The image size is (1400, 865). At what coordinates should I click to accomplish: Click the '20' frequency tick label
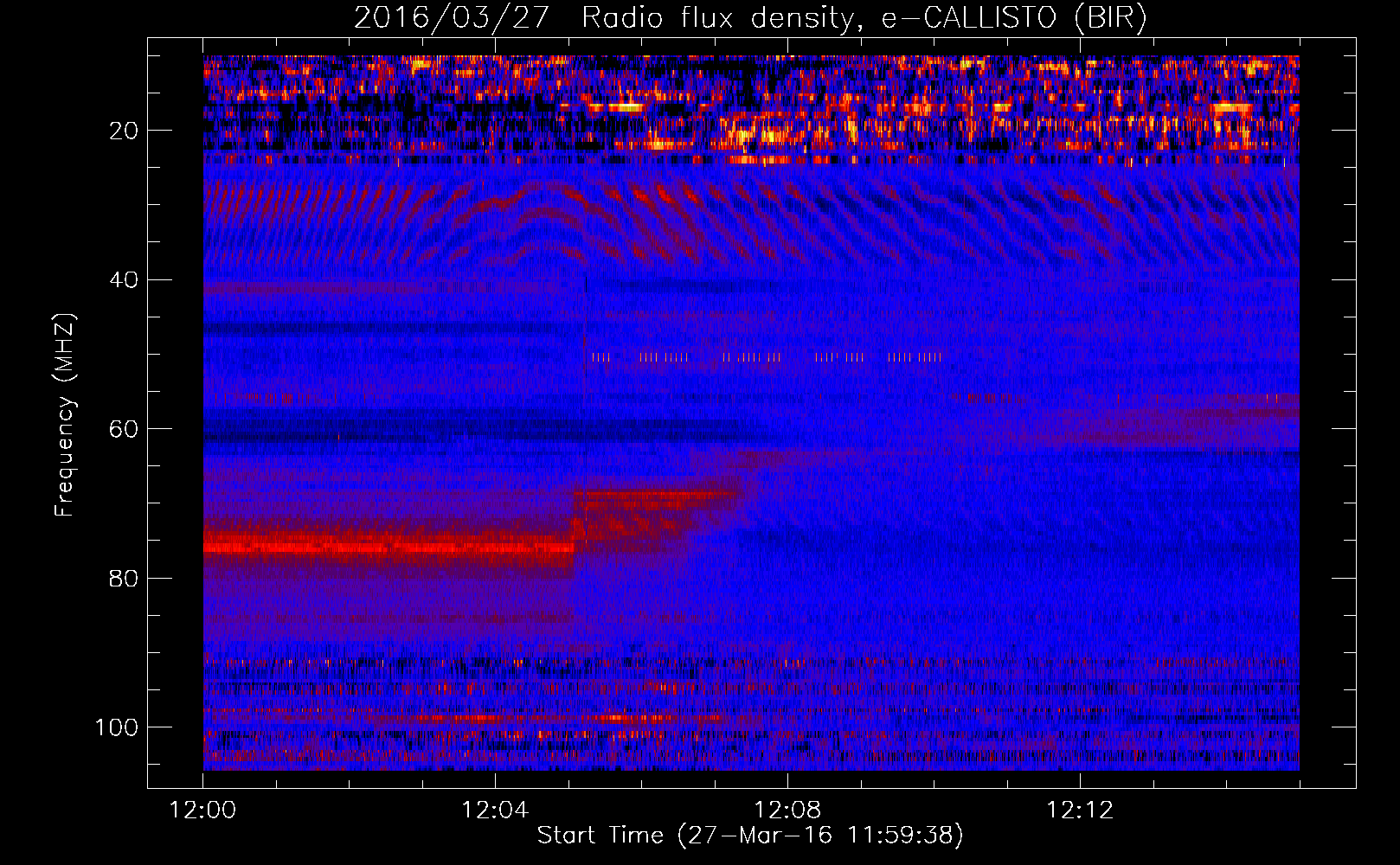click(124, 131)
